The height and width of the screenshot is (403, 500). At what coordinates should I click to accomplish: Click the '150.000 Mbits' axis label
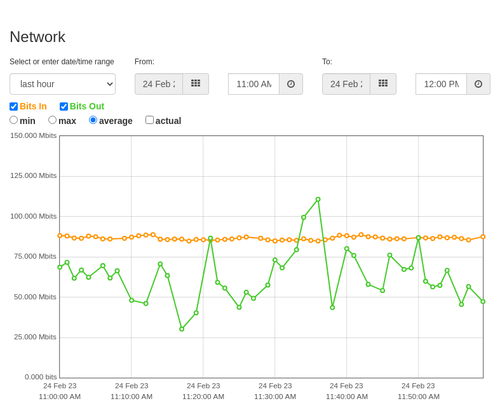(33, 135)
